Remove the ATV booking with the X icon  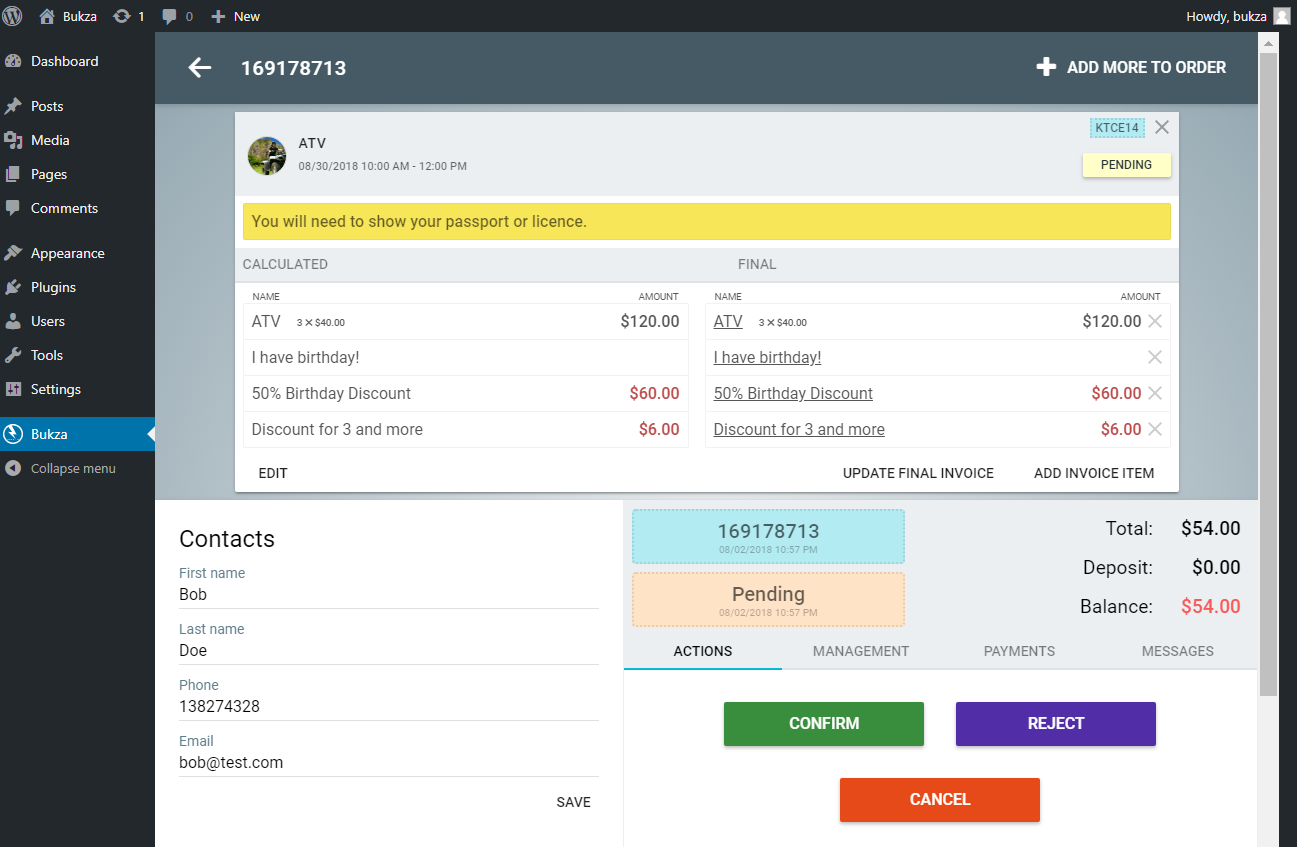pos(1161,127)
